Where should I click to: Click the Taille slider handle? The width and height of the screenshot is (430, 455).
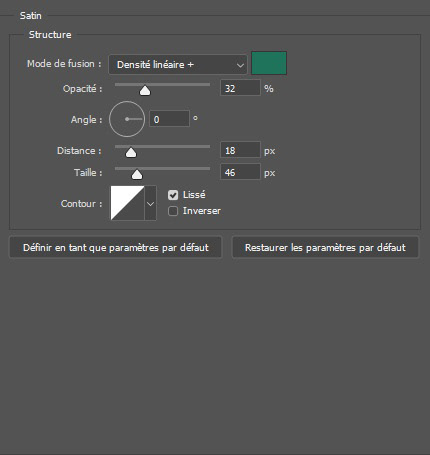137,174
